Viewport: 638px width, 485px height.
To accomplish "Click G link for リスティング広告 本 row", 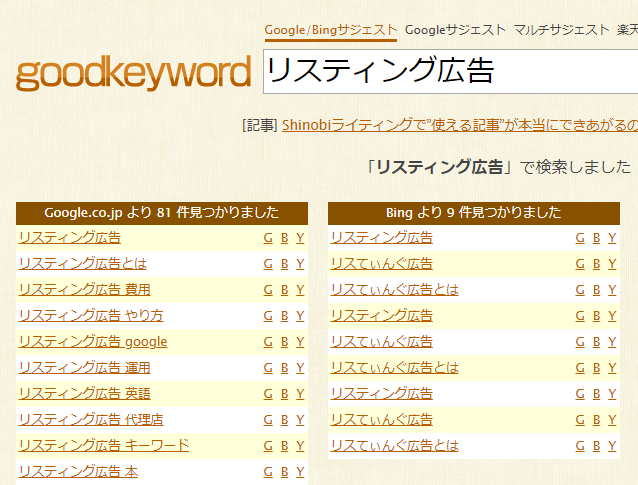I will [268, 472].
